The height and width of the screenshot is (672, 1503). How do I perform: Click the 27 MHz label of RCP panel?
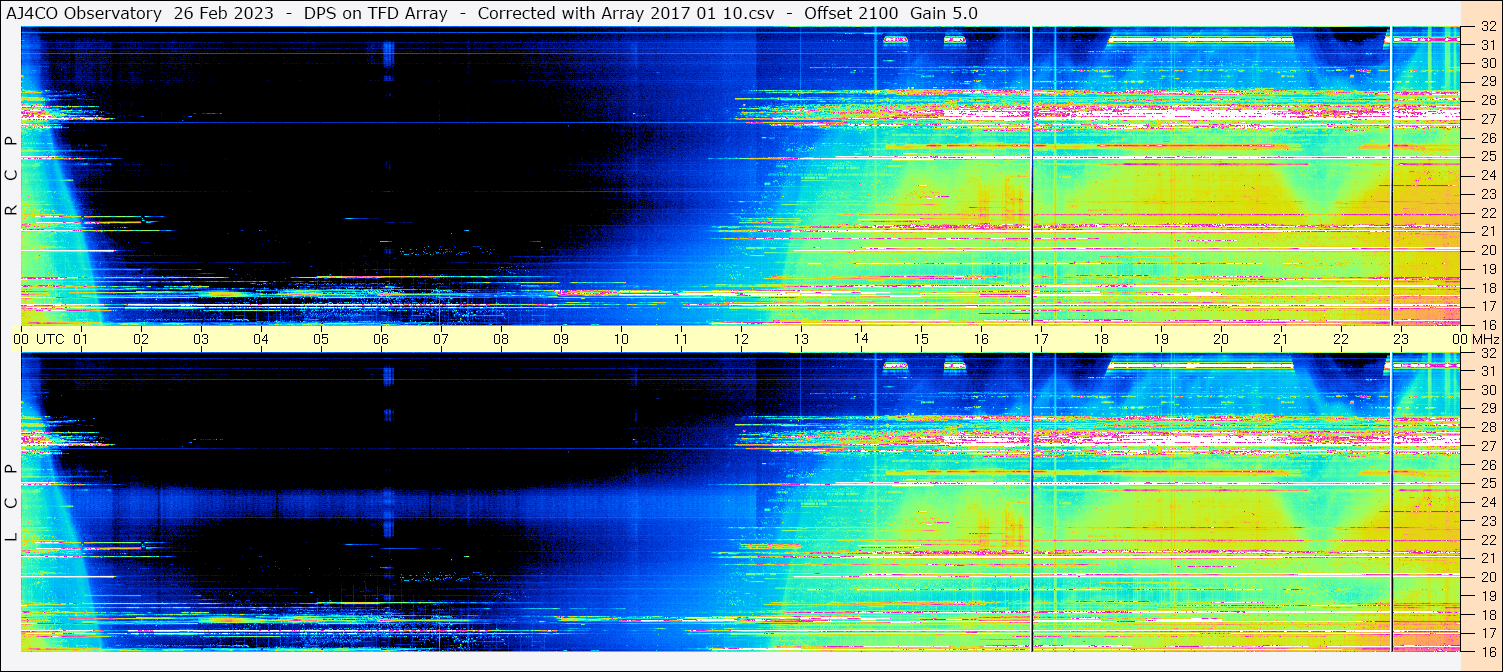1488,119
